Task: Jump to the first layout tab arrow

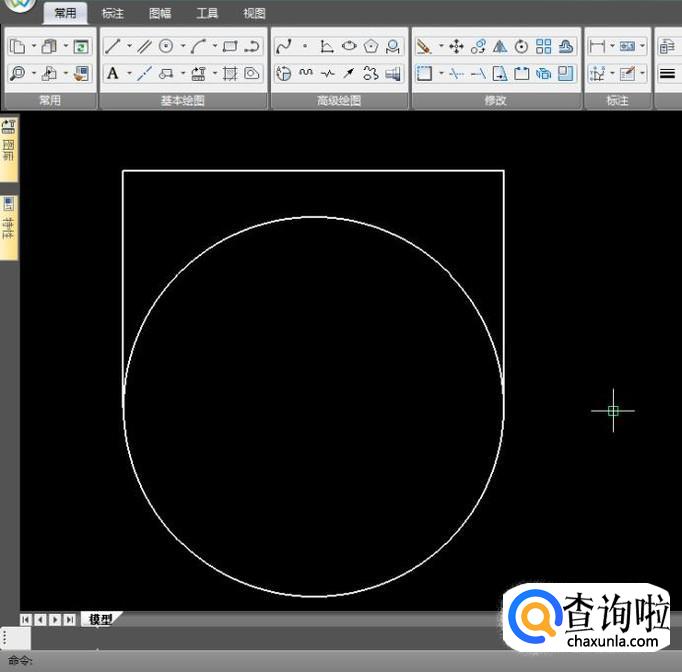Action: click(26, 620)
